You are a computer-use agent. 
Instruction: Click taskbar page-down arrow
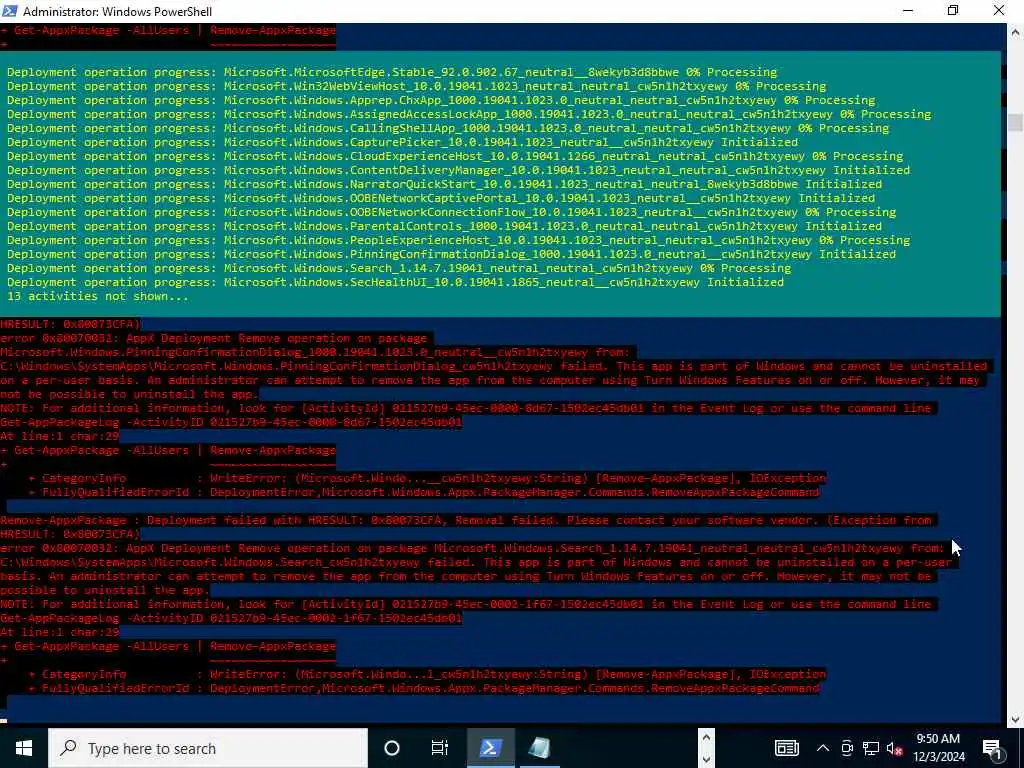(706, 759)
